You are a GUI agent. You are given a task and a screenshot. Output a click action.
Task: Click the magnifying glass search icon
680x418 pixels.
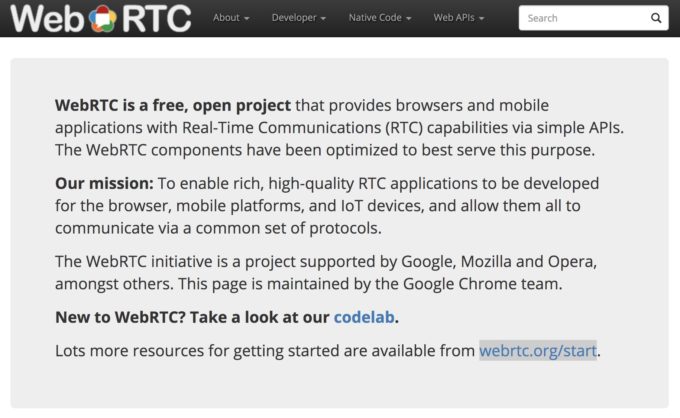coord(656,18)
